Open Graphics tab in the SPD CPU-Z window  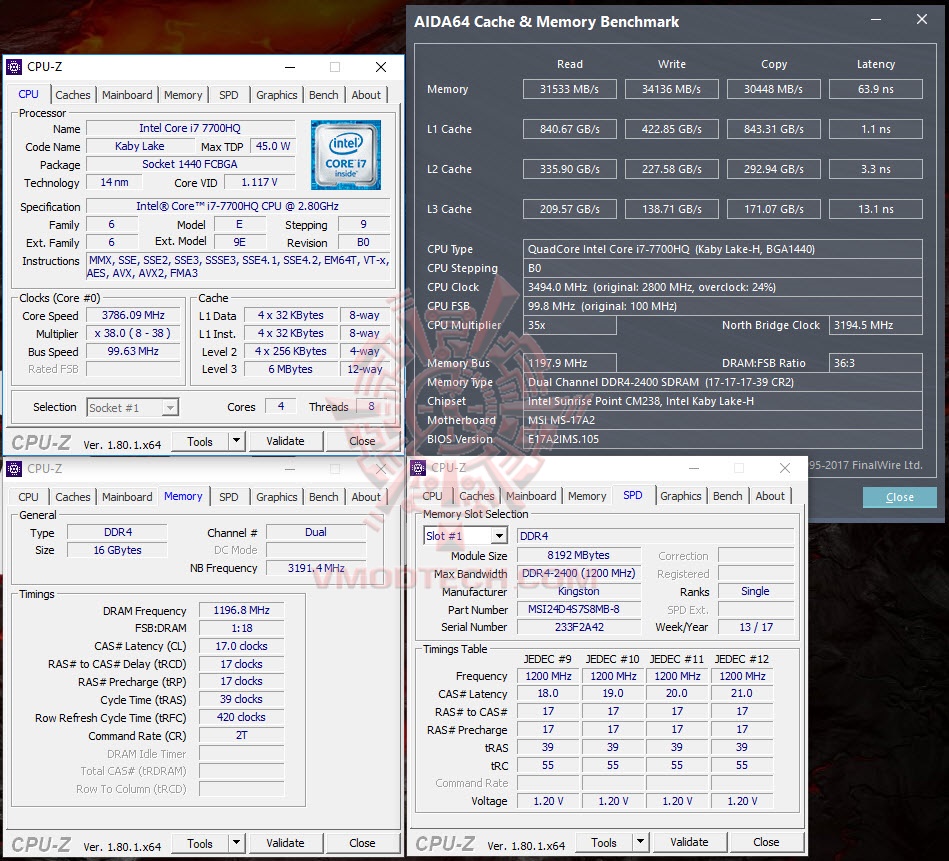[681, 496]
